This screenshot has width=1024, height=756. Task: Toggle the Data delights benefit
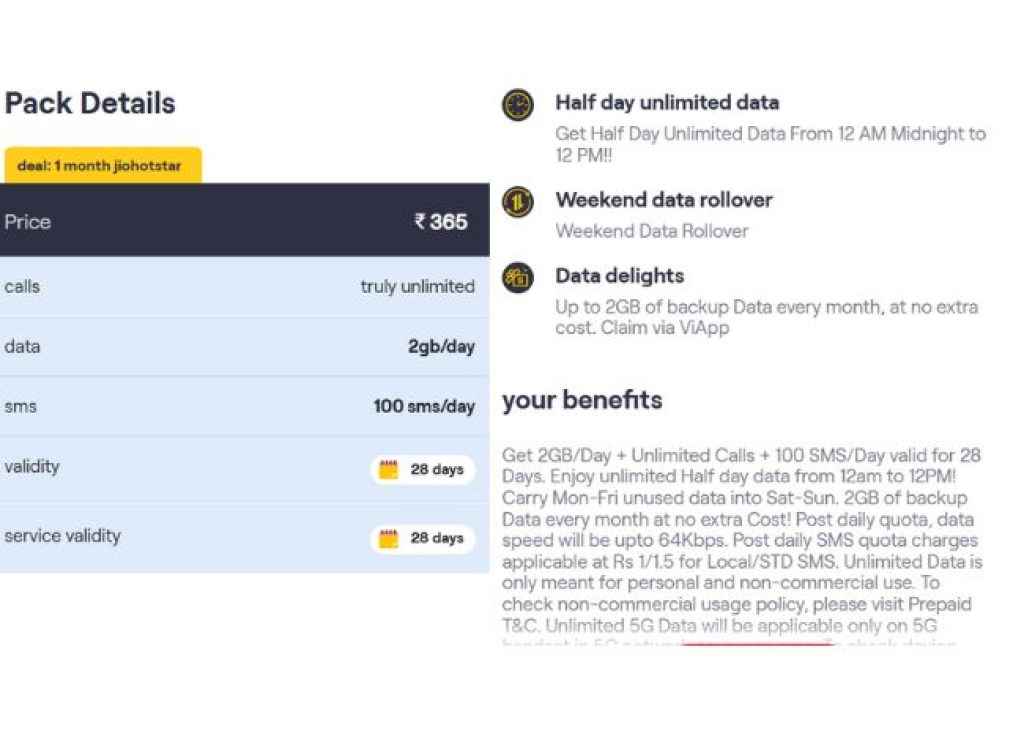[619, 276]
